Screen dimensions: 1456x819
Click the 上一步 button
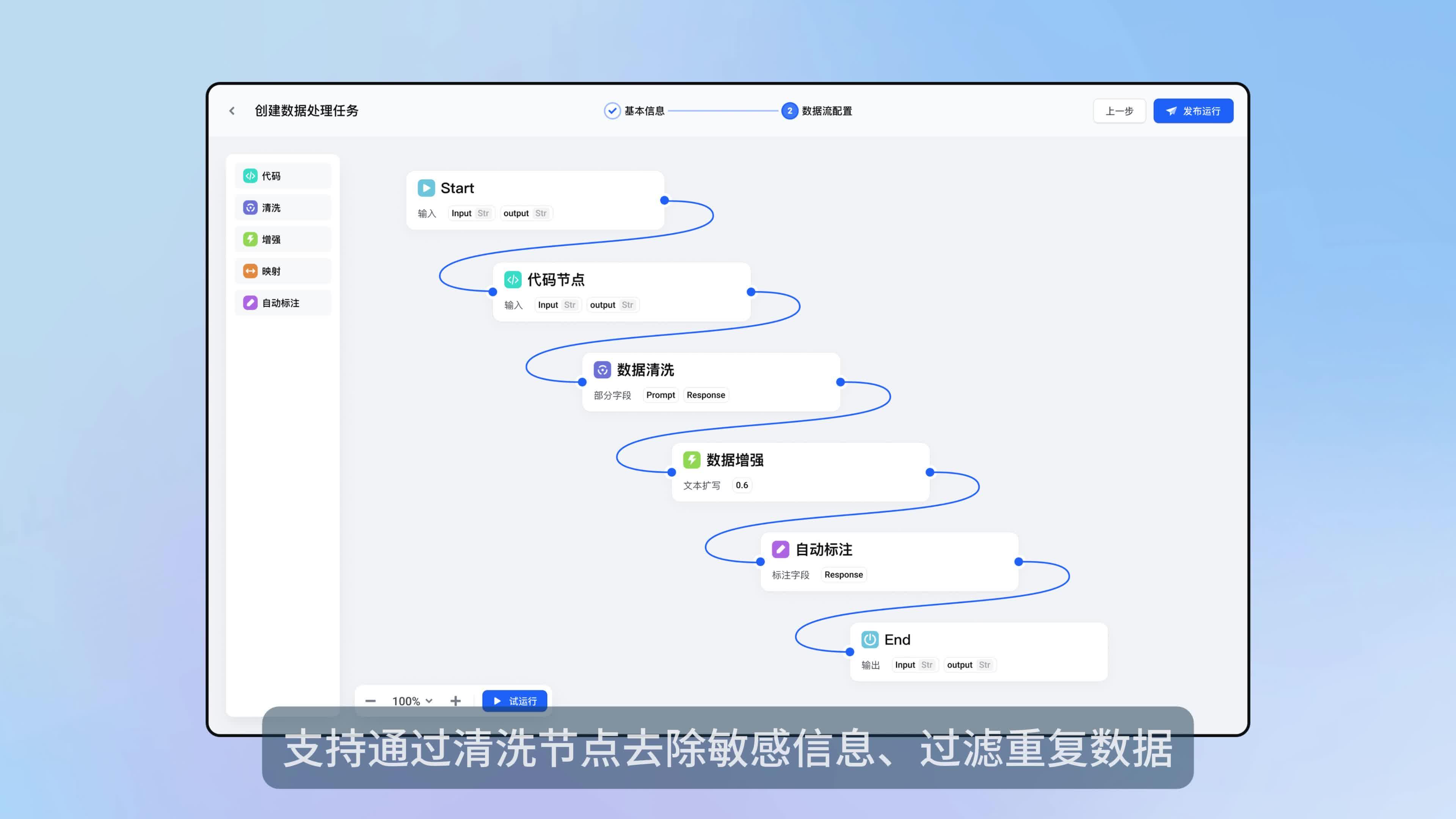pos(1119,111)
